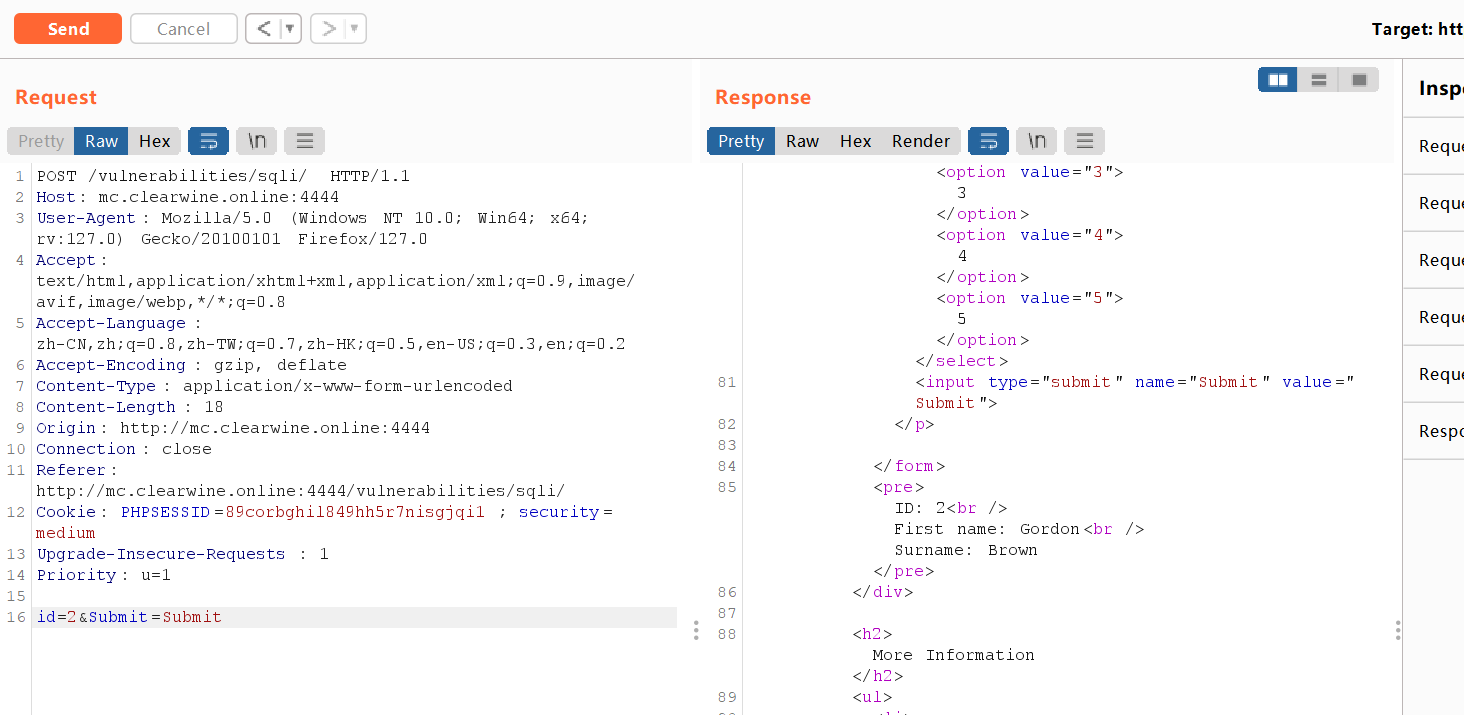Click the </pre> closing tag
1464x715 pixels.
point(904,571)
